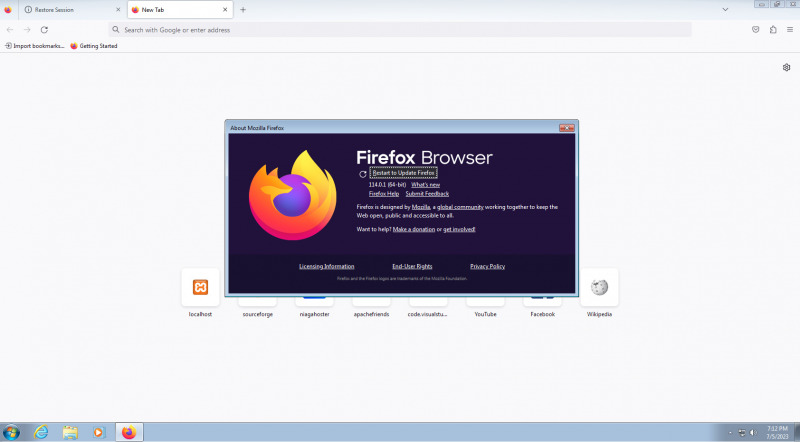Go forward with the forward arrow

(x=27, y=30)
